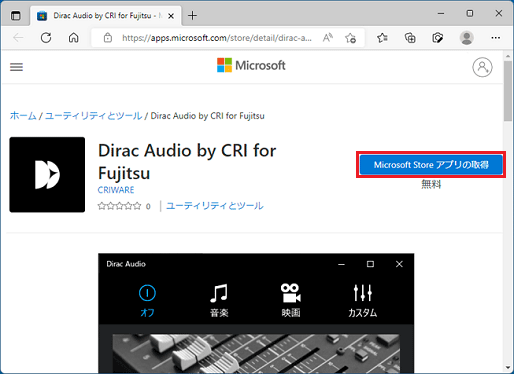Click the カスタム sliders icon
The image size is (514, 374).
[363, 293]
